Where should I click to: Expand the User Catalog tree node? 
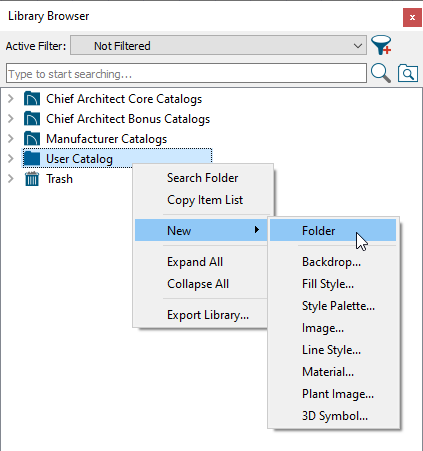(x=11, y=159)
